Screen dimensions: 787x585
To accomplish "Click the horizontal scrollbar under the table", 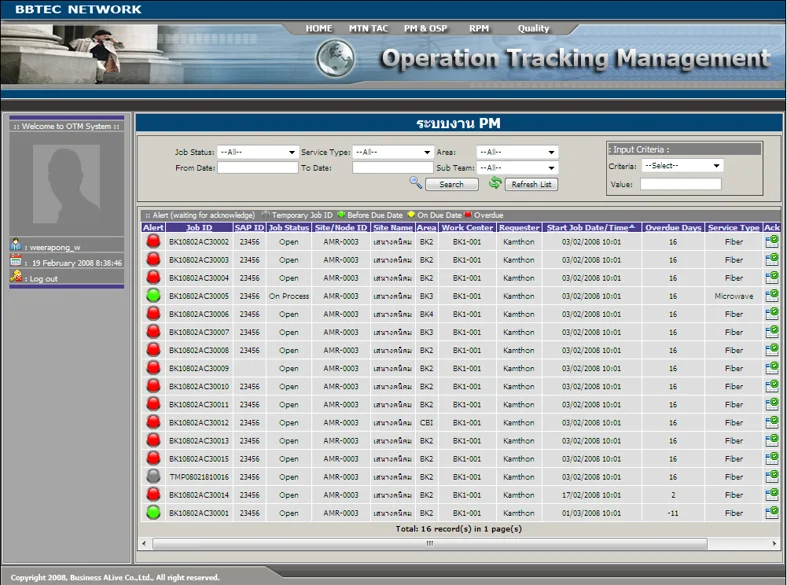I will coord(430,543).
